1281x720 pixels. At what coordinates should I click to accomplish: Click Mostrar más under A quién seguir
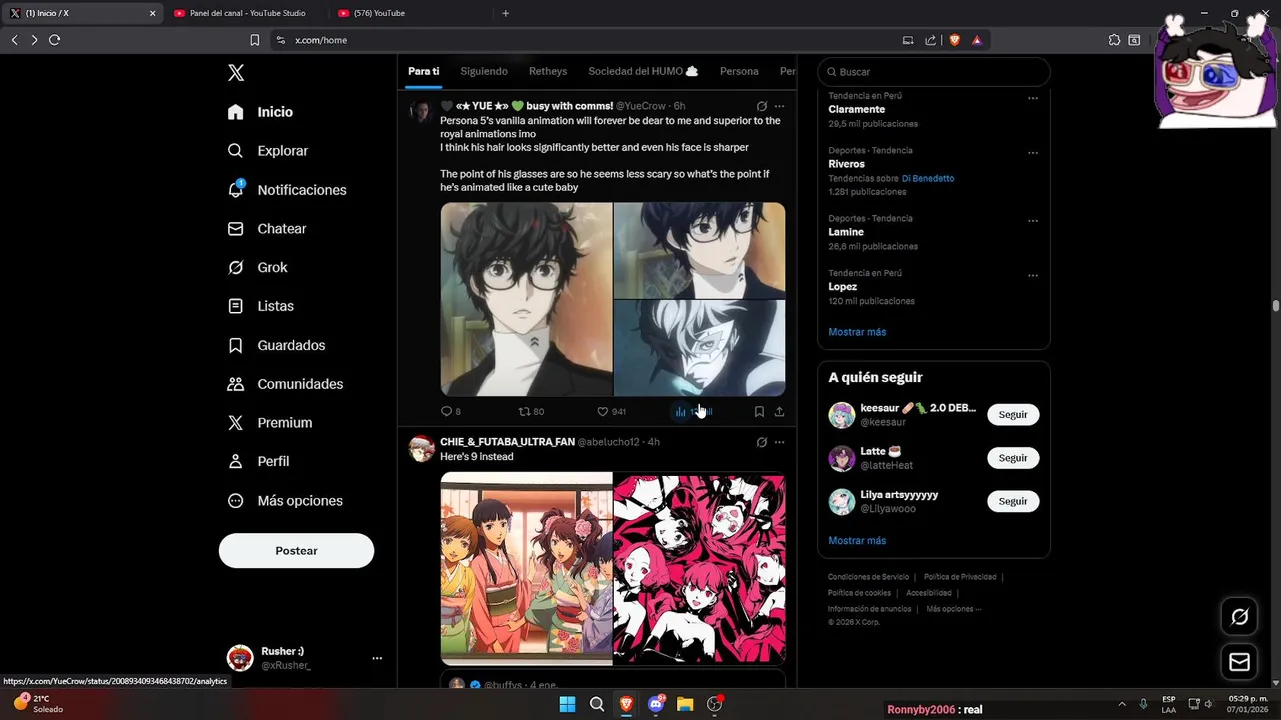pos(857,541)
